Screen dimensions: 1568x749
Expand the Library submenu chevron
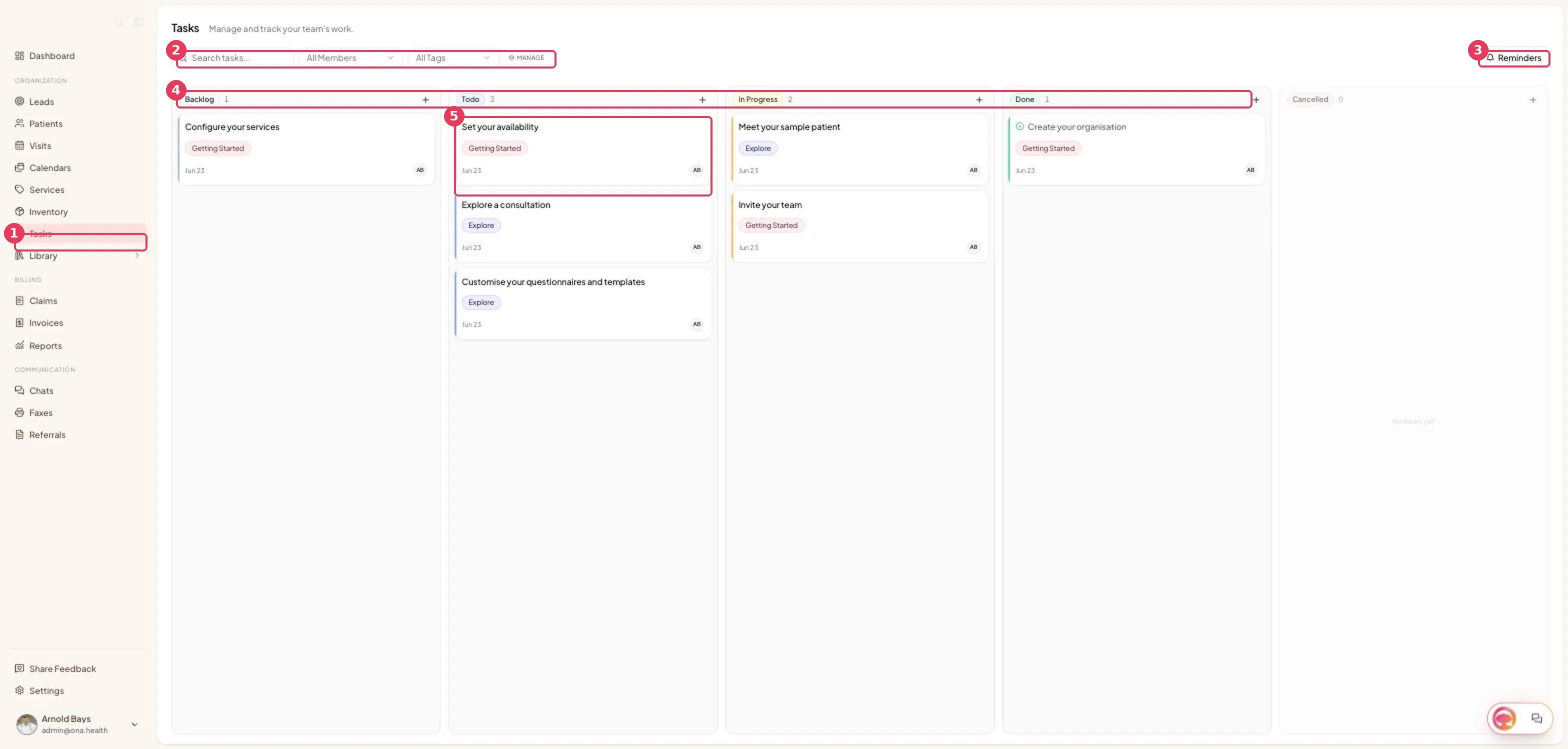(x=137, y=255)
